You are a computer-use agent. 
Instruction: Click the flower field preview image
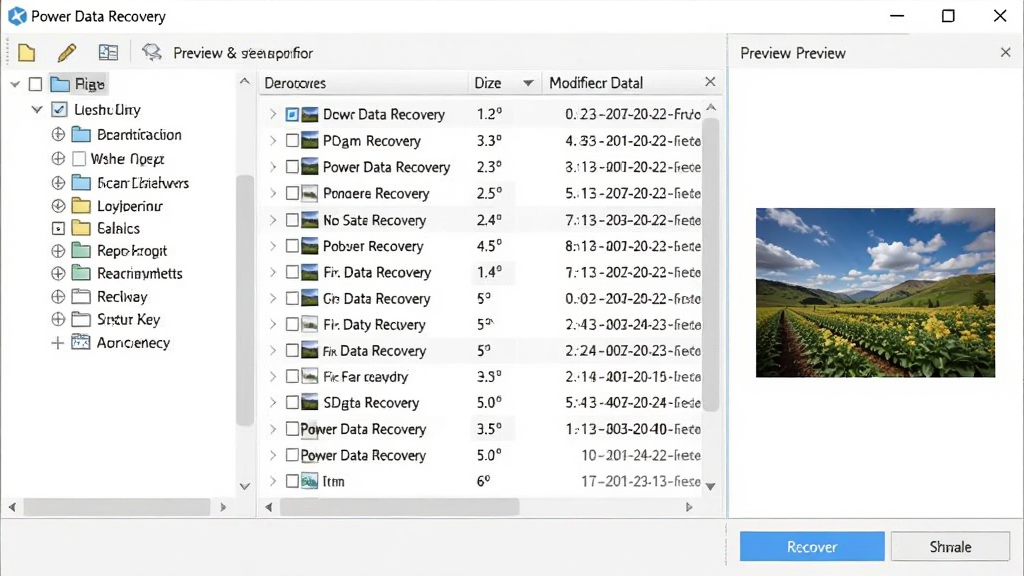(875, 293)
